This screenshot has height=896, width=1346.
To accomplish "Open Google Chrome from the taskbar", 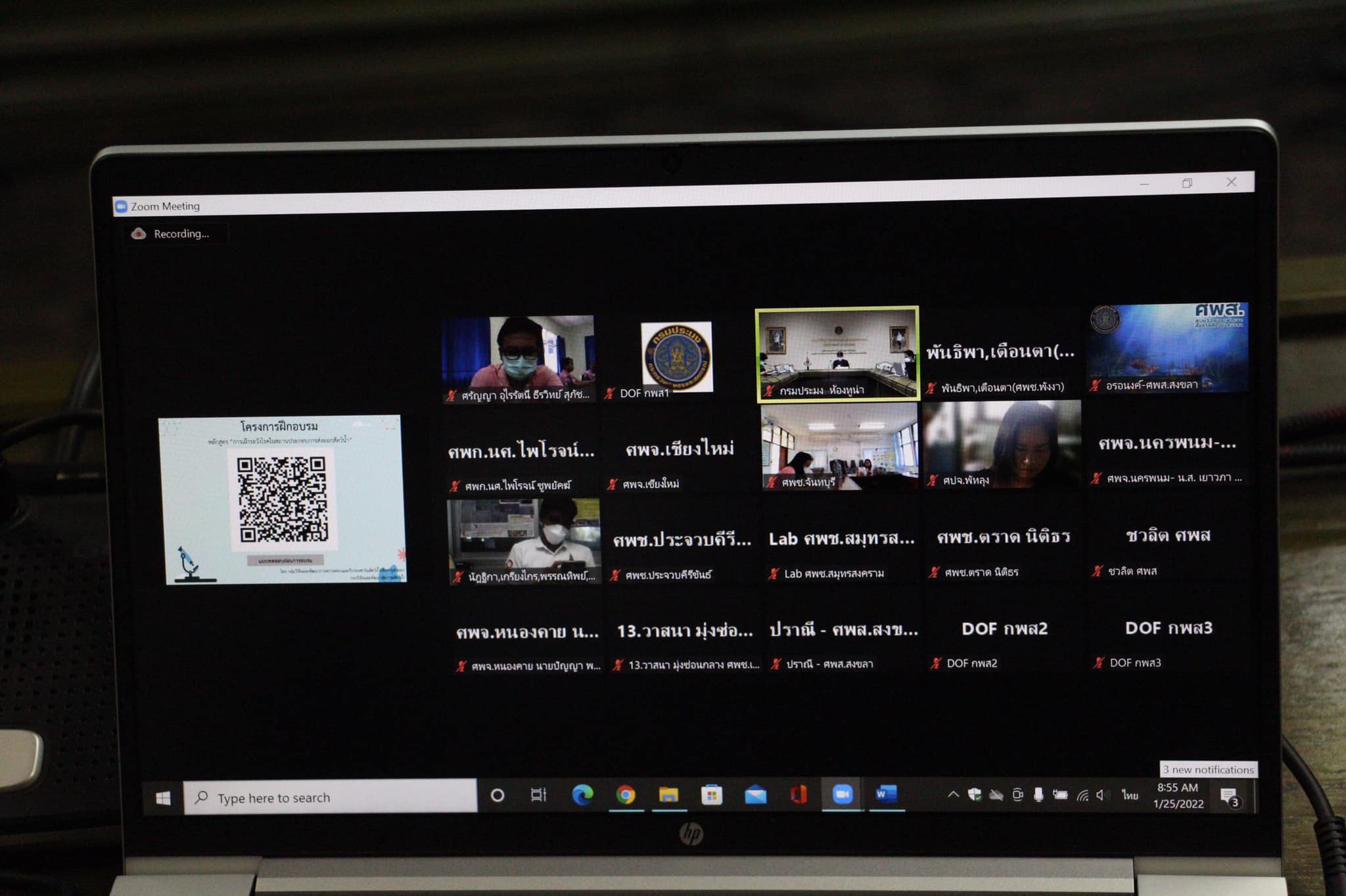I will 625,795.
